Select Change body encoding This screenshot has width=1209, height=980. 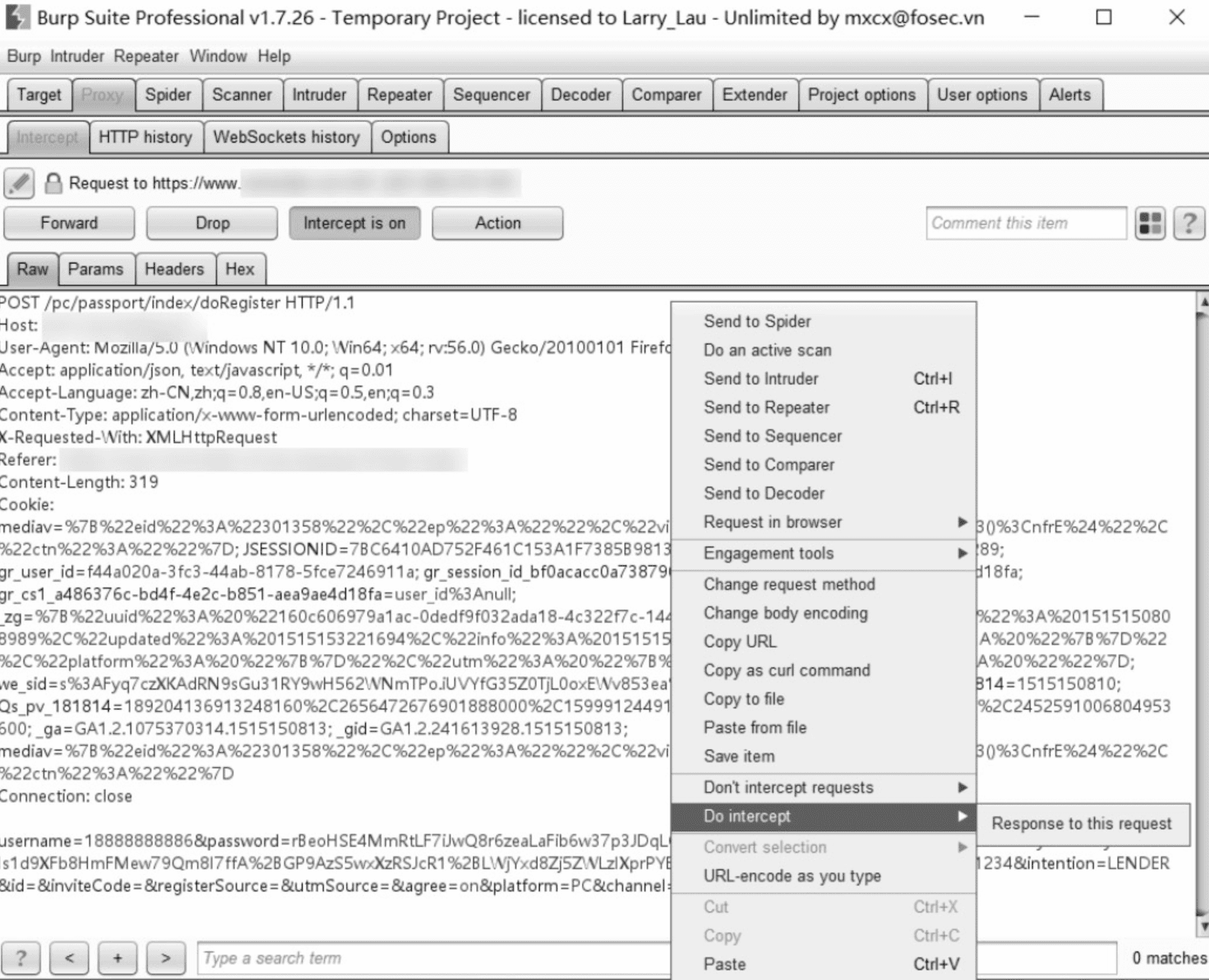[x=823, y=613]
